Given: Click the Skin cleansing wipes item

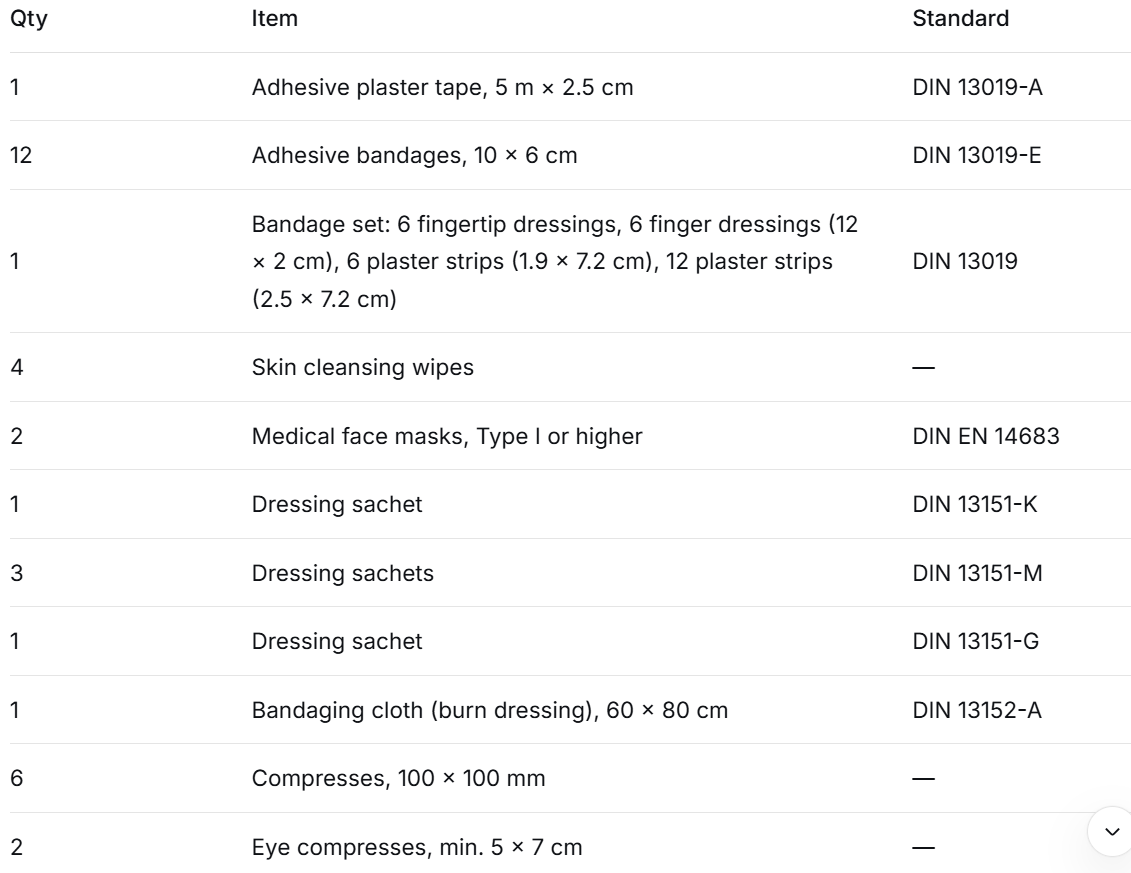Looking at the screenshot, I should pyautogui.click(x=363, y=367).
